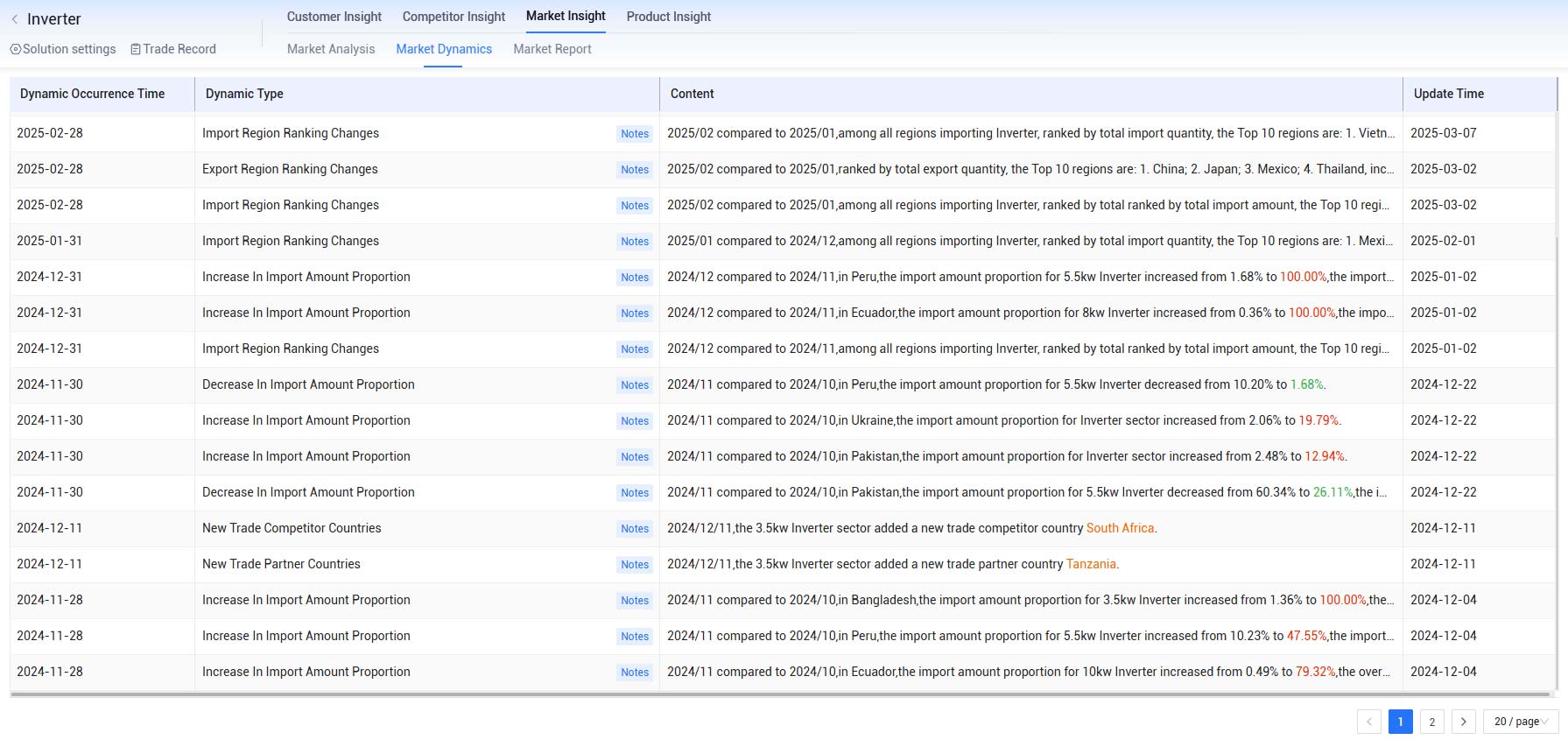Open Notes for the Bangladesh 3.5kw Inverter row
The image size is (1568, 740).
(x=635, y=601)
